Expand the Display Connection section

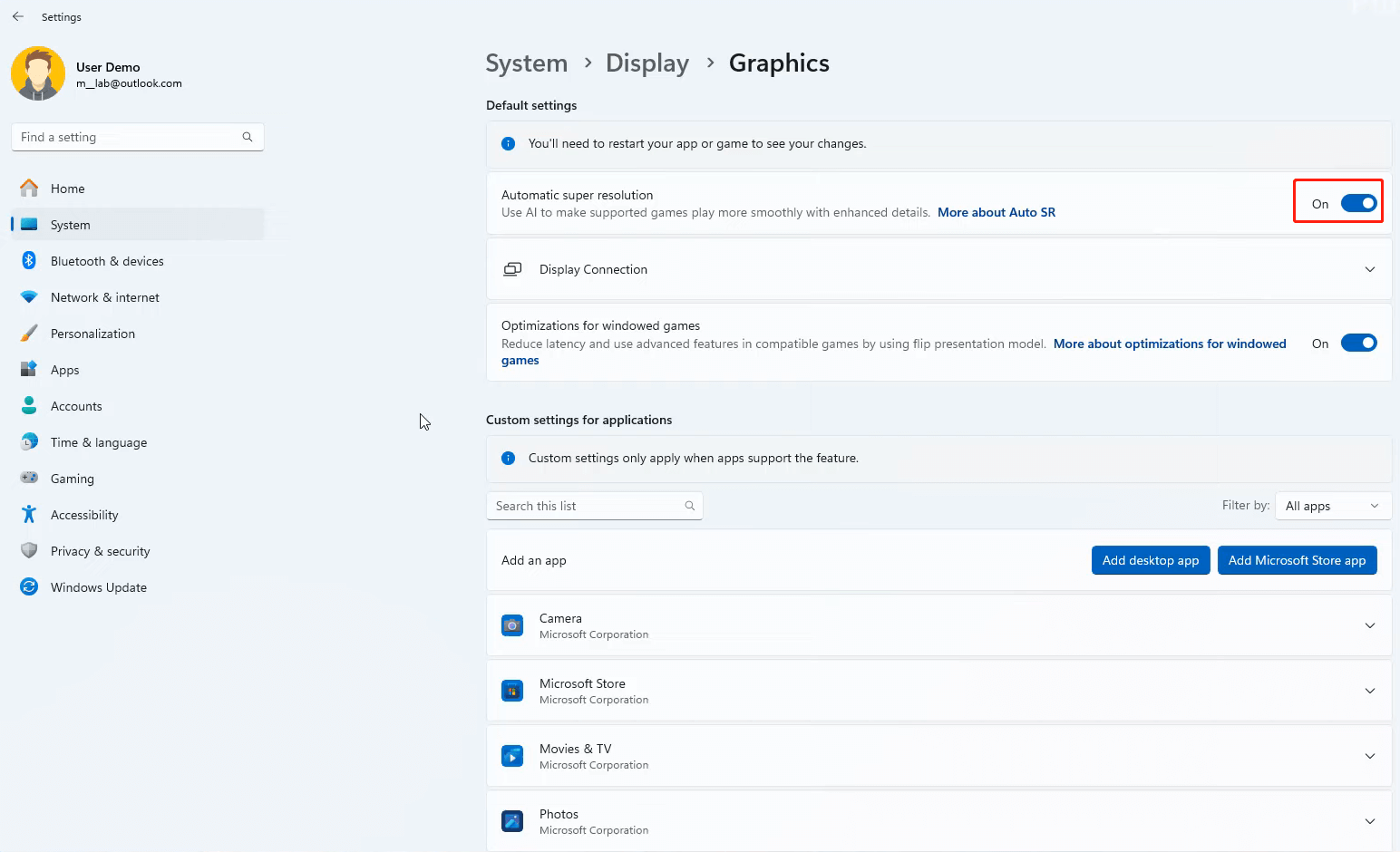point(1369,269)
